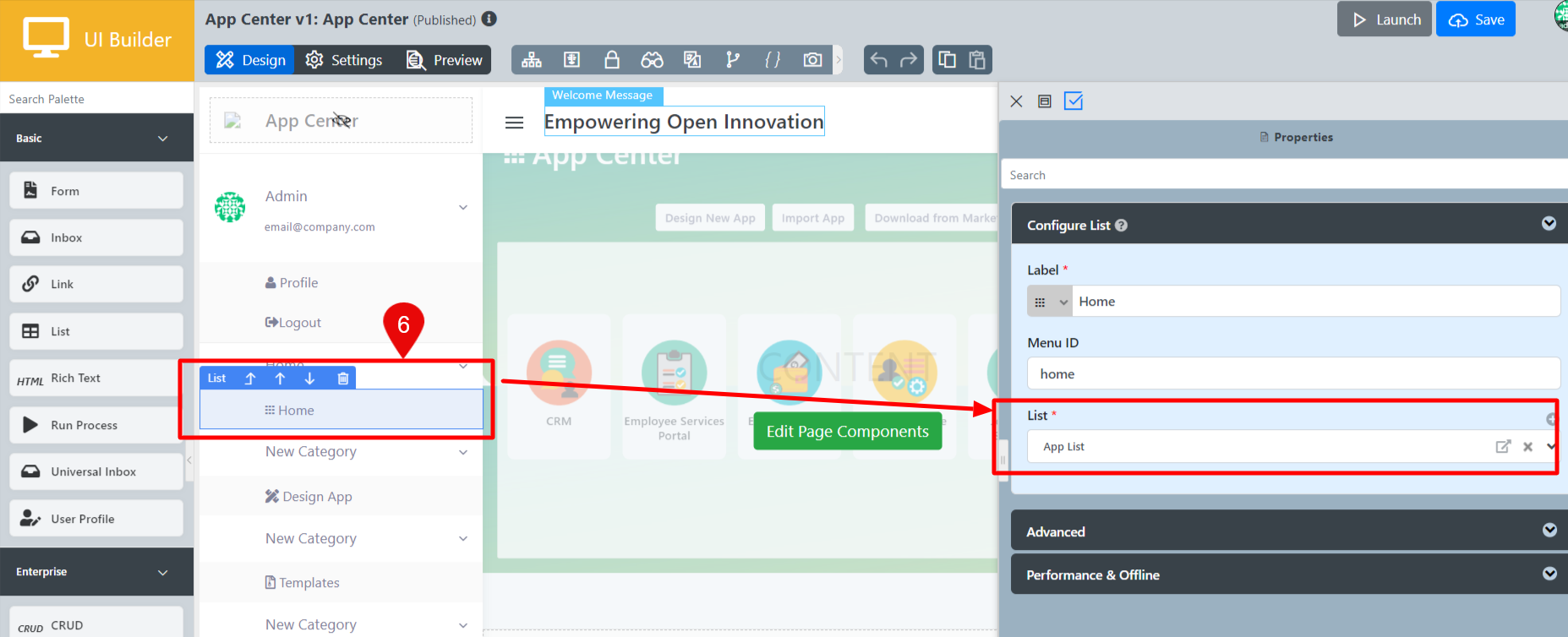Move list item up with up arrow
Image resolution: width=1568 pixels, height=637 pixels.
(x=280, y=378)
